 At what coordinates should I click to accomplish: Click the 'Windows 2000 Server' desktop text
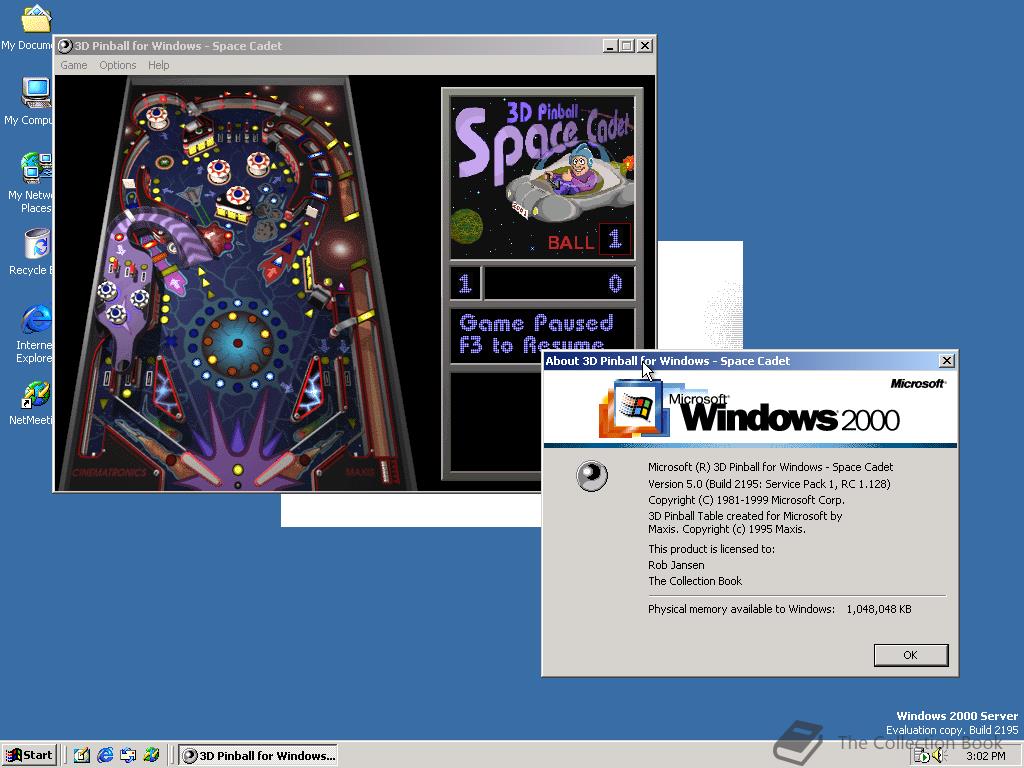pos(957,716)
